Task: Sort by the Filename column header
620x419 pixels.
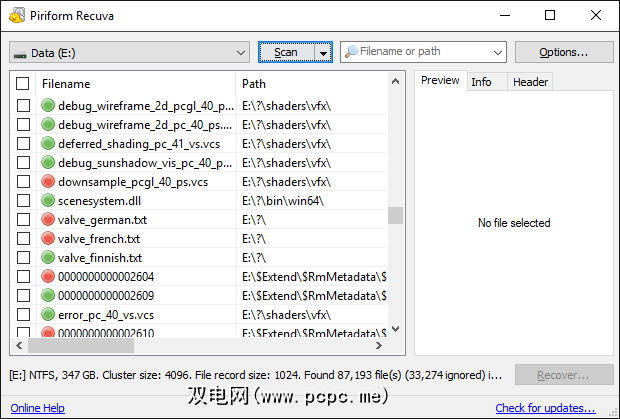Action: pyautogui.click(x=136, y=84)
